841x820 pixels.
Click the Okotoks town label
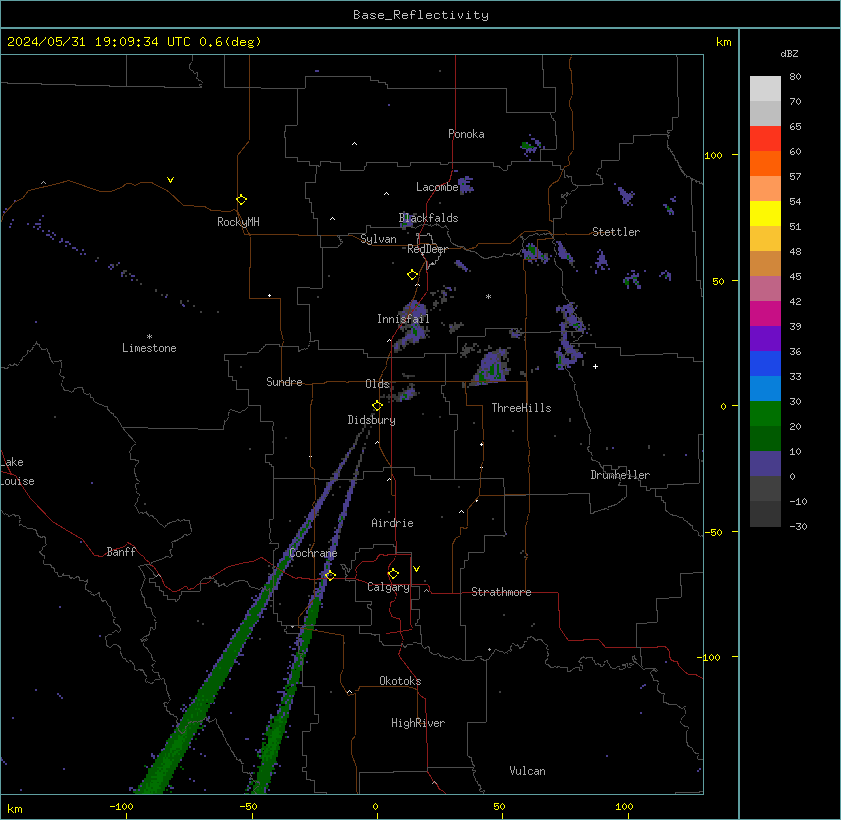(400, 681)
